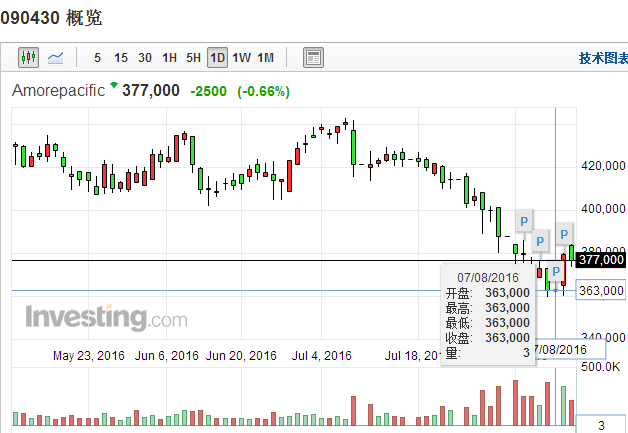628x433 pixels.
Task: Click the 377,000 current price label
Action: click(601, 260)
